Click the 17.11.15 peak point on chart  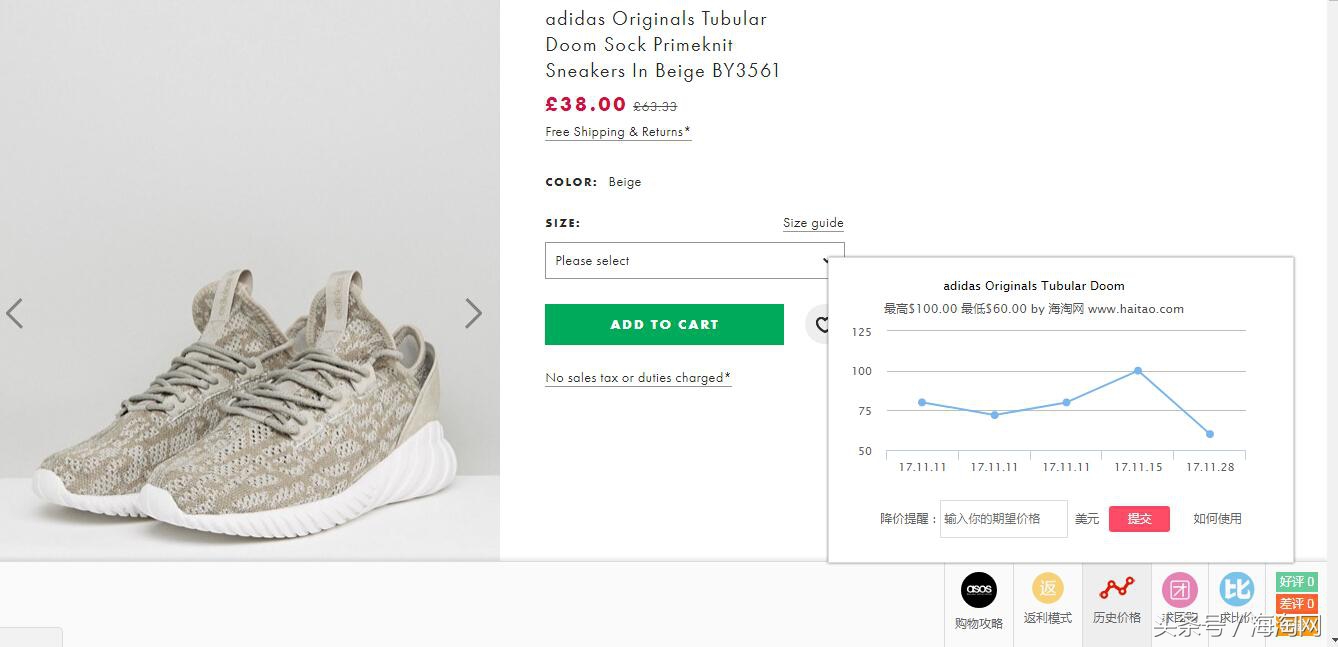(1138, 371)
